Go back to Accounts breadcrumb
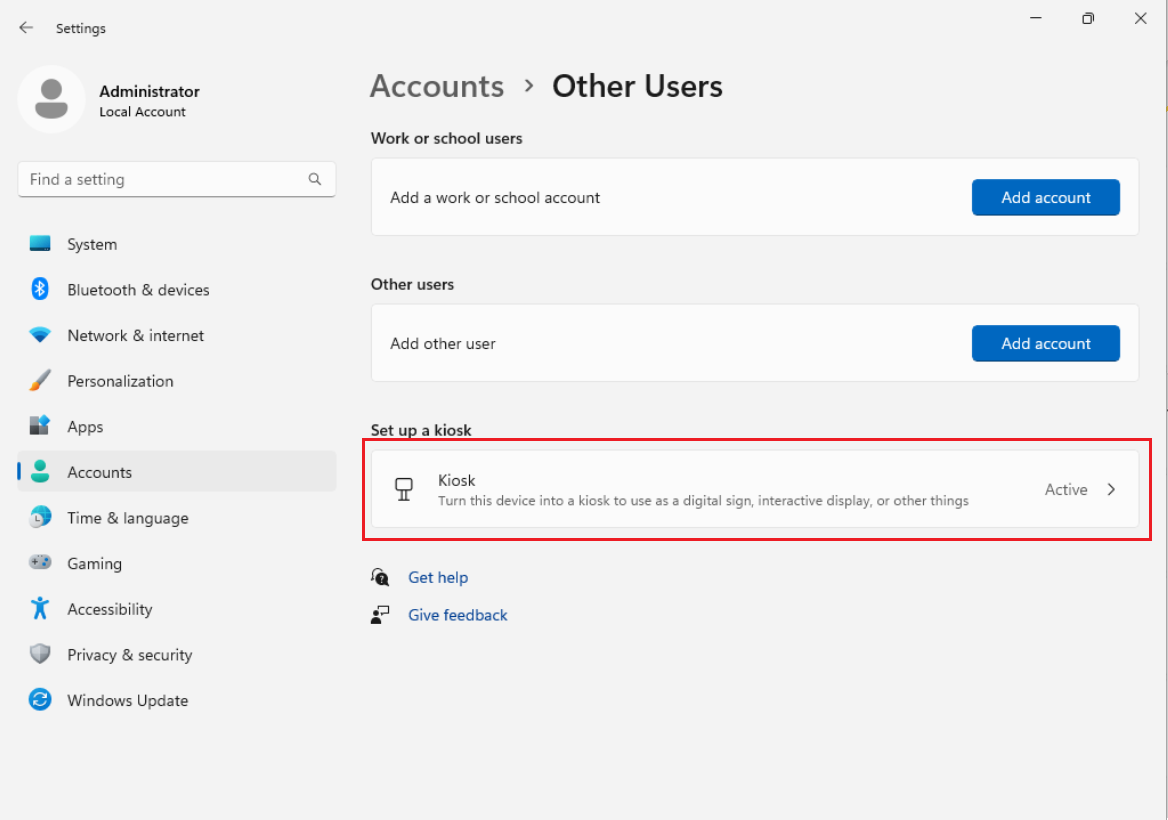The image size is (1168, 820). (x=437, y=86)
